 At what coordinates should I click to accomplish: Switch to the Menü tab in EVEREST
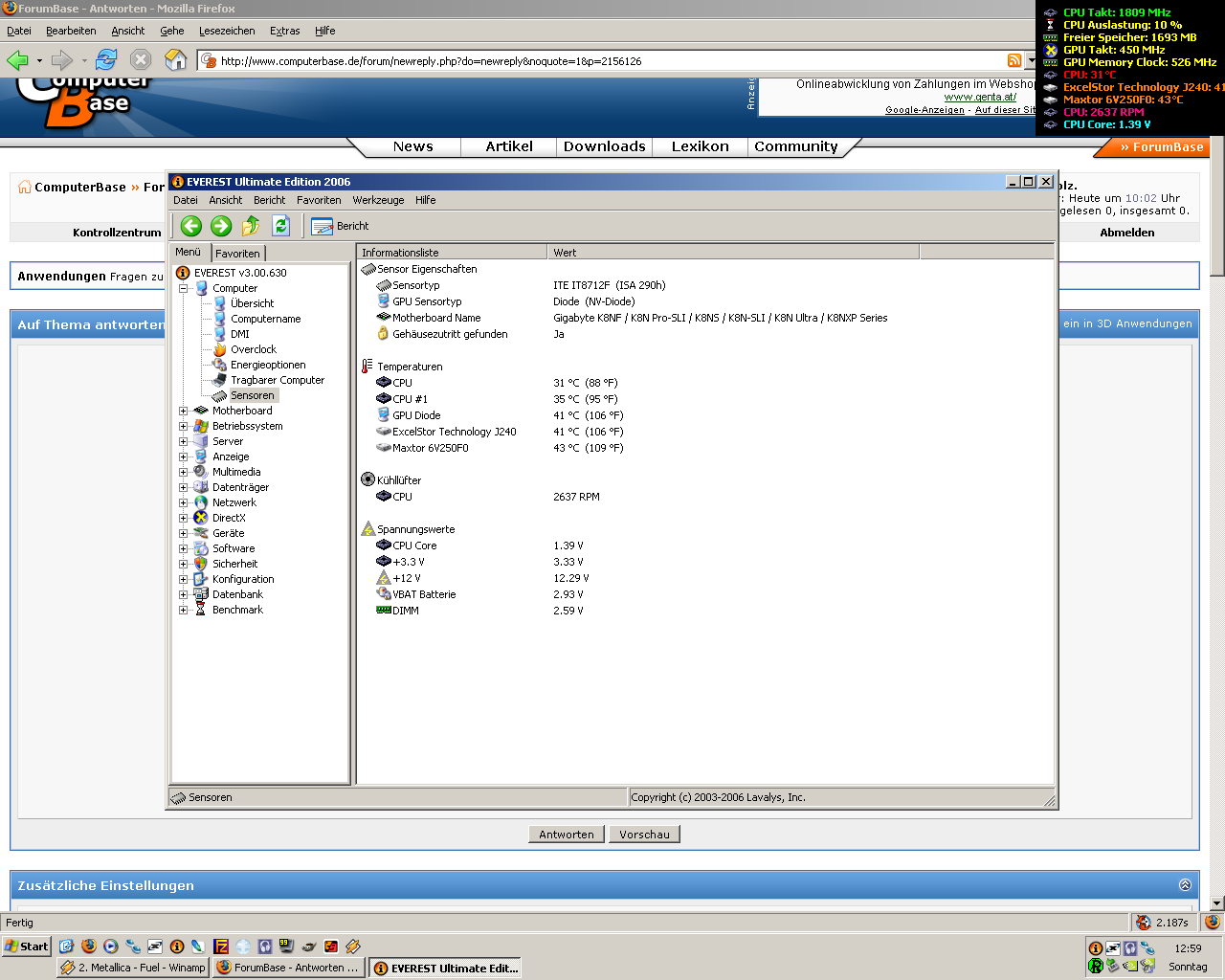(x=189, y=252)
